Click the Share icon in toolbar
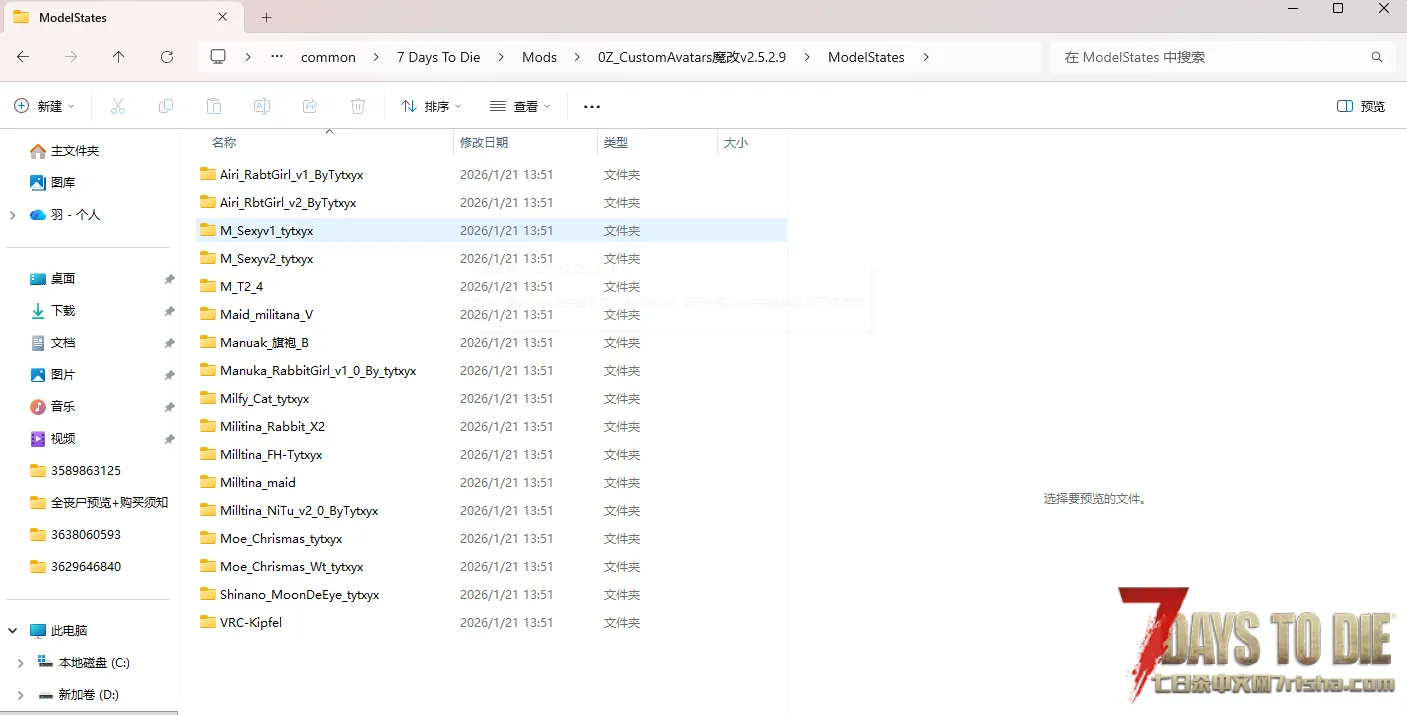The height and width of the screenshot is (715, 1407). click(x=310, y=106)
